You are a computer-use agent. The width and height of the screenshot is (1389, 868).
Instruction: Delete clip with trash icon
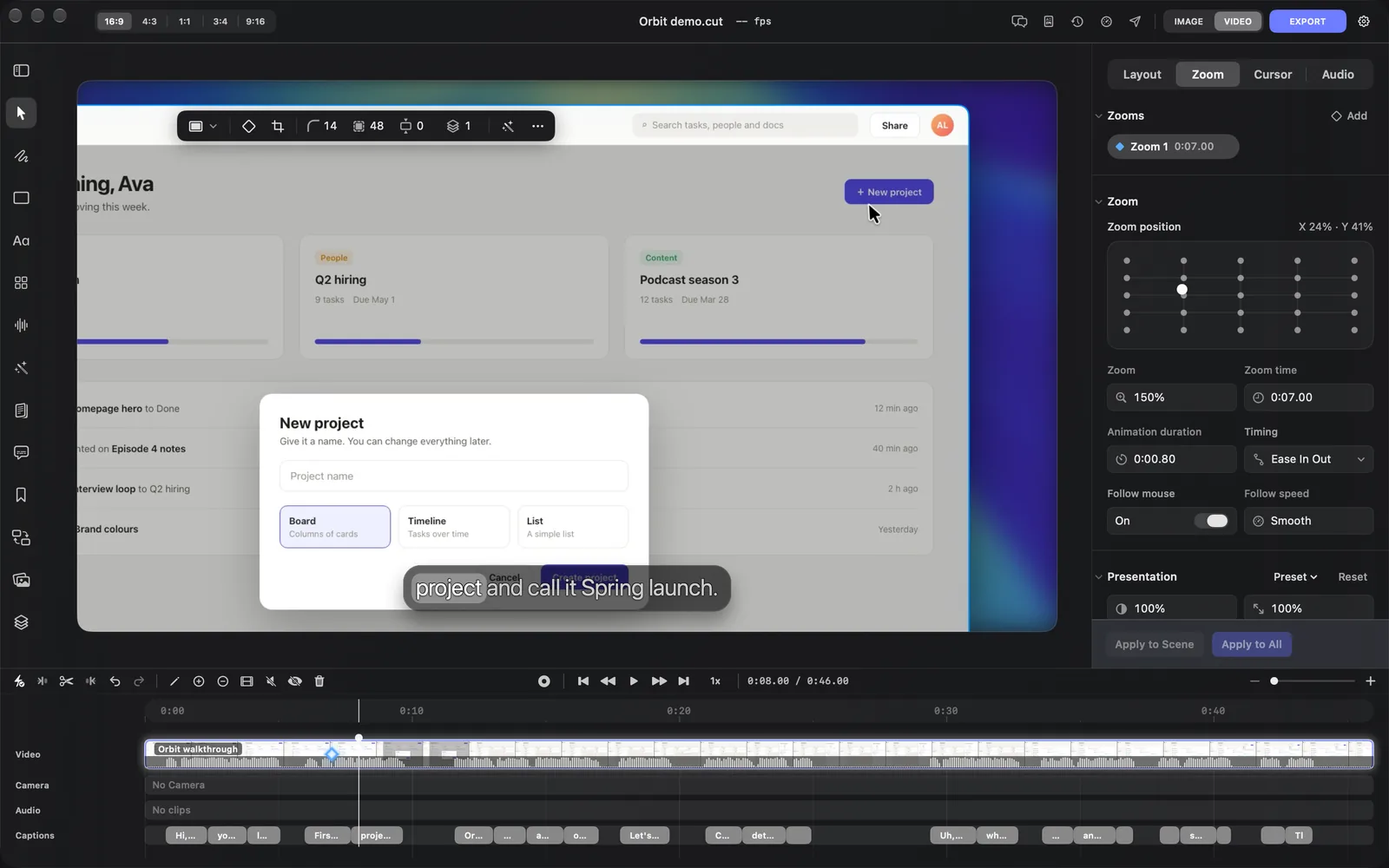[x=319, y=681]
